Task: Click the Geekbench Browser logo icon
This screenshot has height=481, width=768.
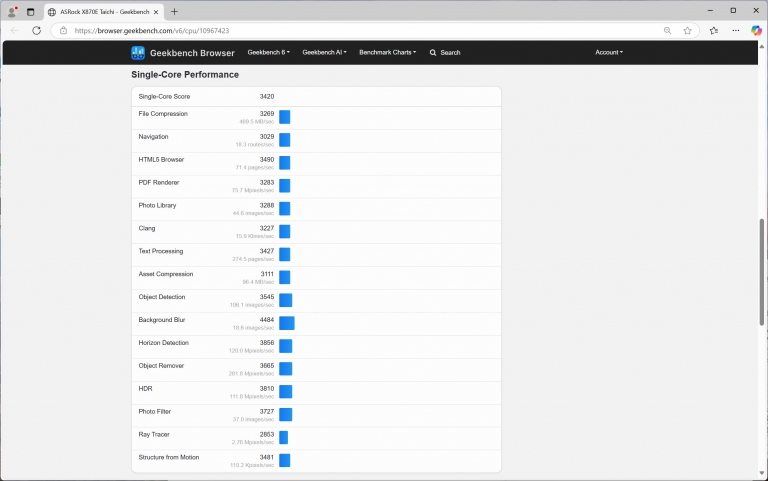Action: 138,53
